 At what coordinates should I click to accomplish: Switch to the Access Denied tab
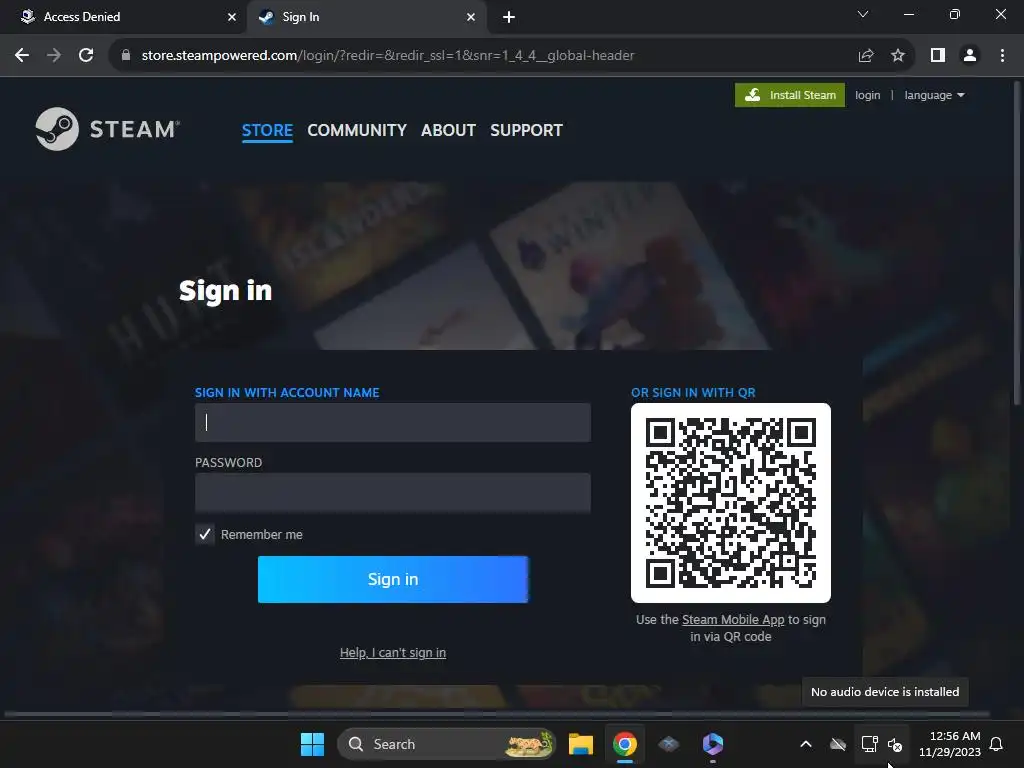124,17
